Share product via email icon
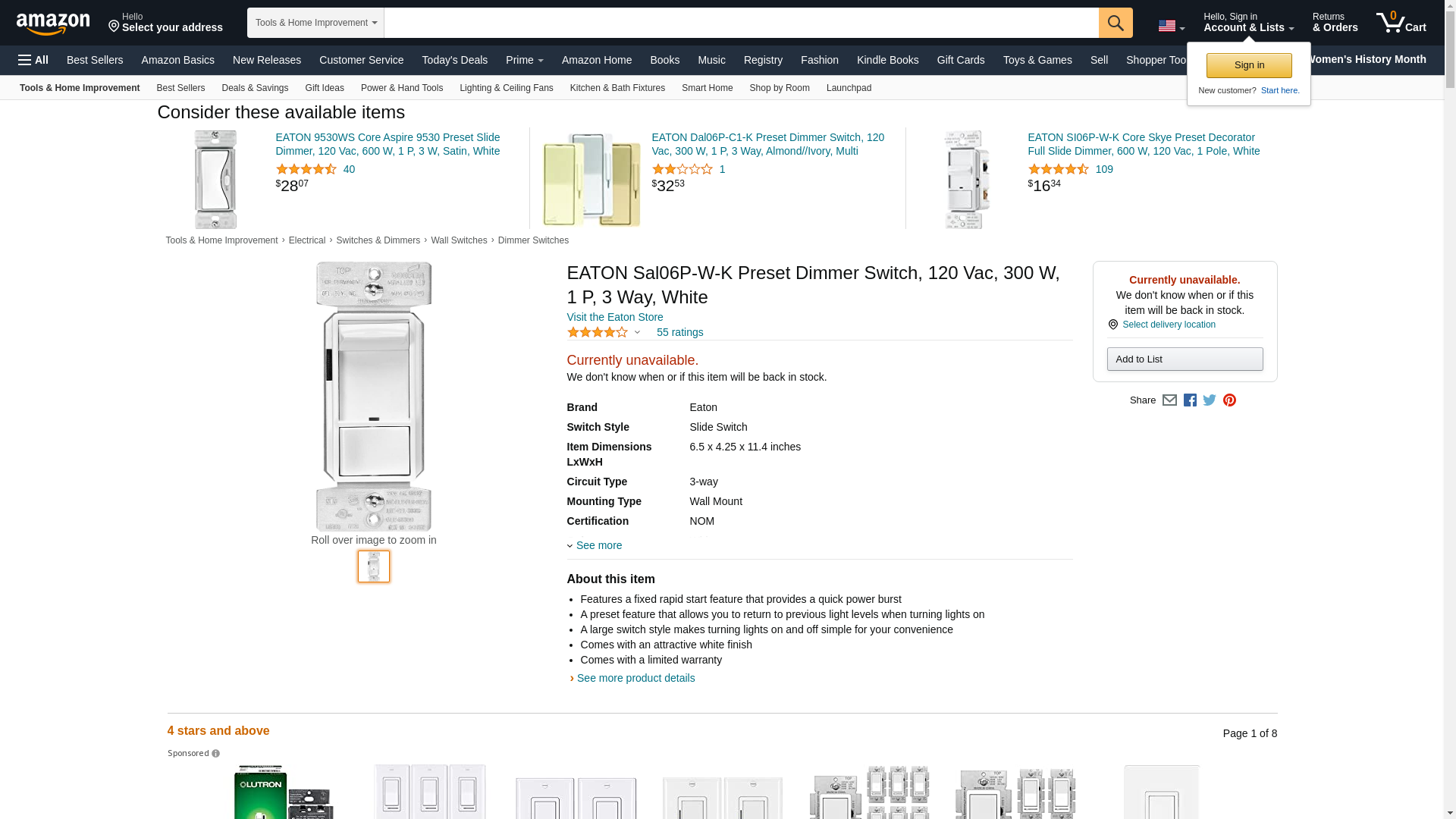The height and width of the screenshot is (819, 1456). click(1169, 400)
